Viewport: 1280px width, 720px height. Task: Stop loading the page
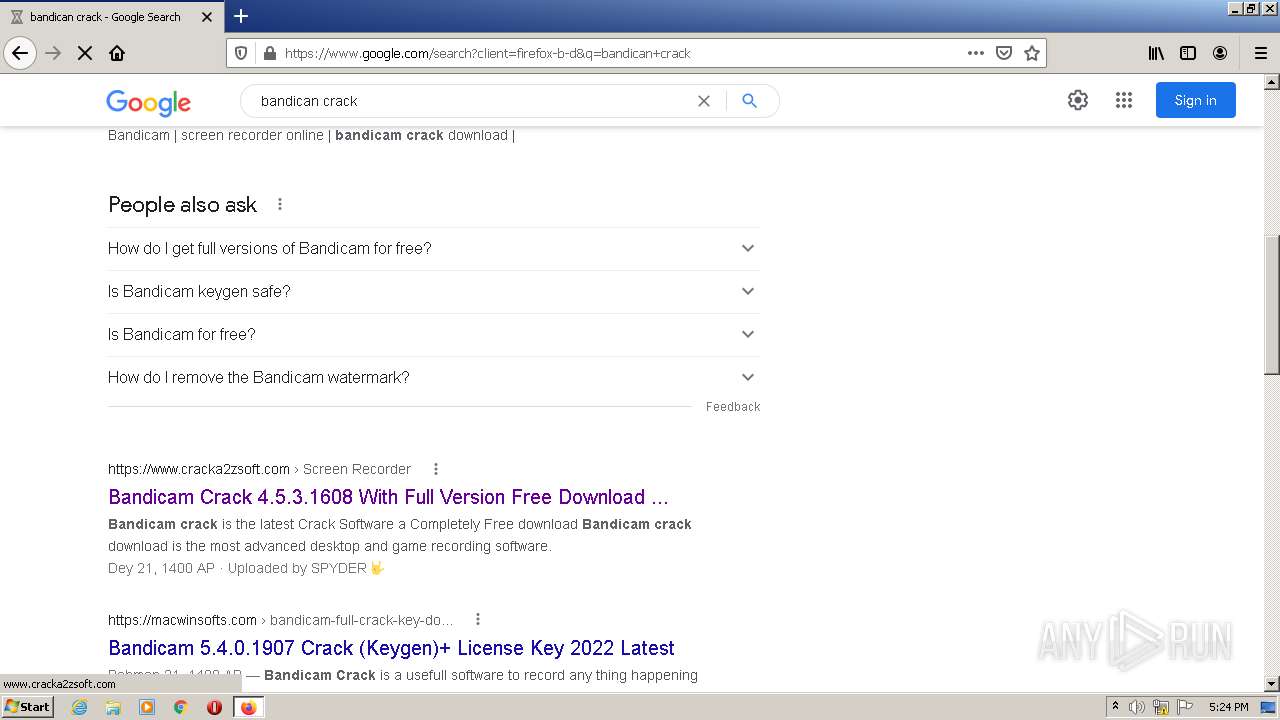pos(85,53)
